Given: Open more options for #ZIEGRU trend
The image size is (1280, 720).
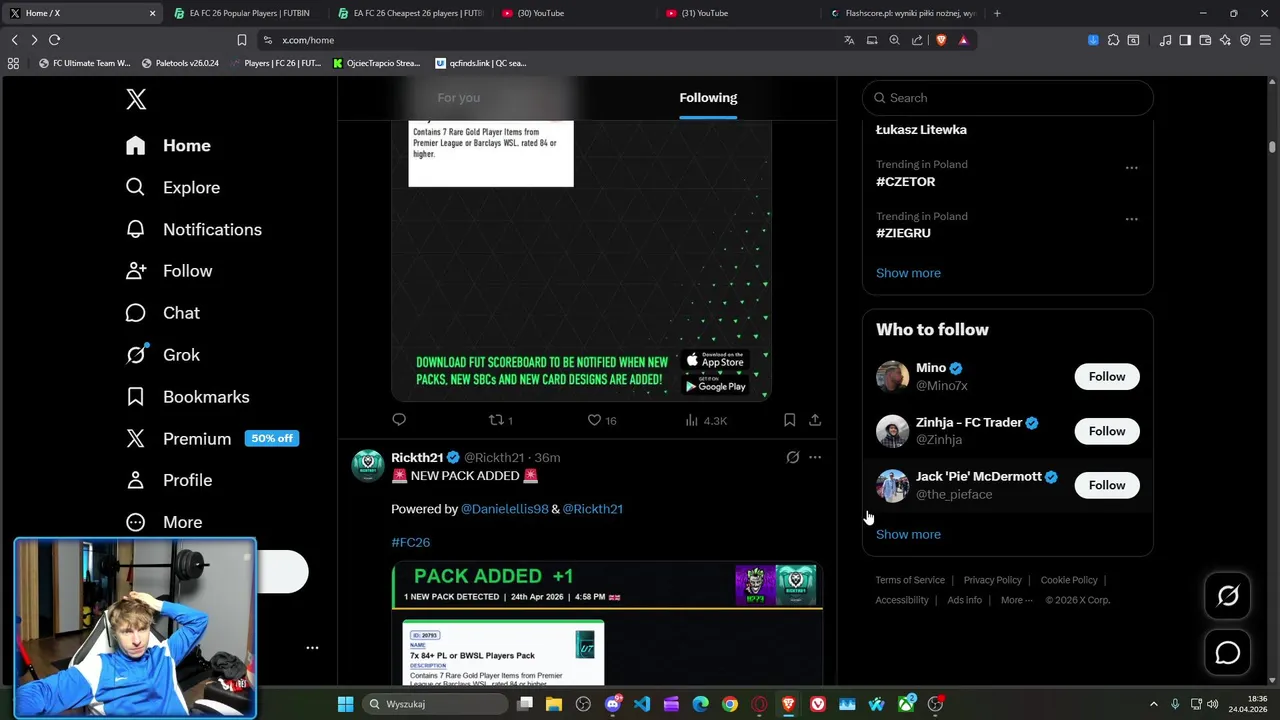Looking at the screenshot, I should pyautogui.click(x=1131, y=219).
